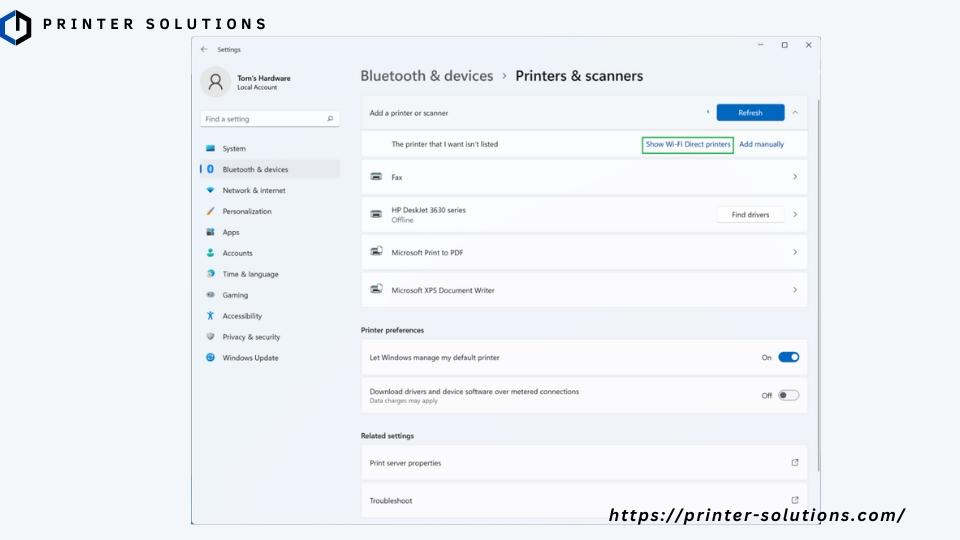Viewport: 960px width, 540px height.
Task: Toggle Let Windows manage my default printer
Action: click(789, 357)
